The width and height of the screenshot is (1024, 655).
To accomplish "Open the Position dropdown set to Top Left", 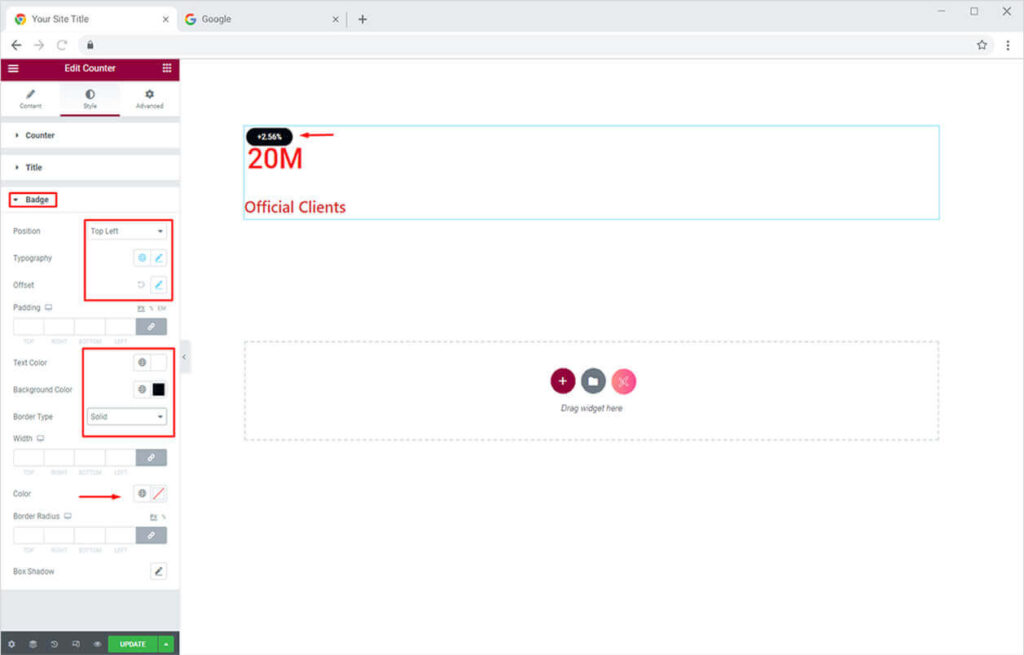I will pos(126,231).
